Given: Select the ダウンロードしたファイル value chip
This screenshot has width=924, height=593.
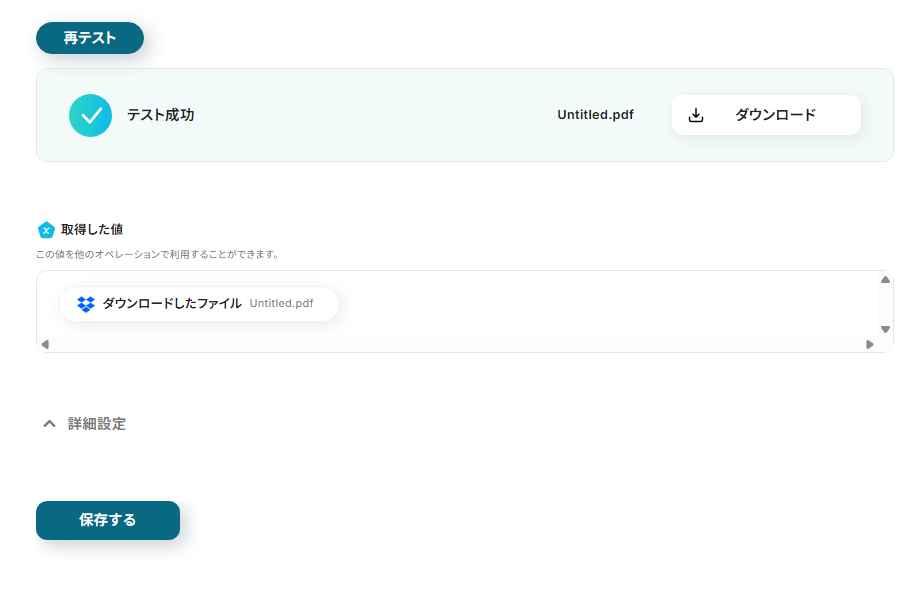Looking at the screenshot, I should [x=199, y=304].
